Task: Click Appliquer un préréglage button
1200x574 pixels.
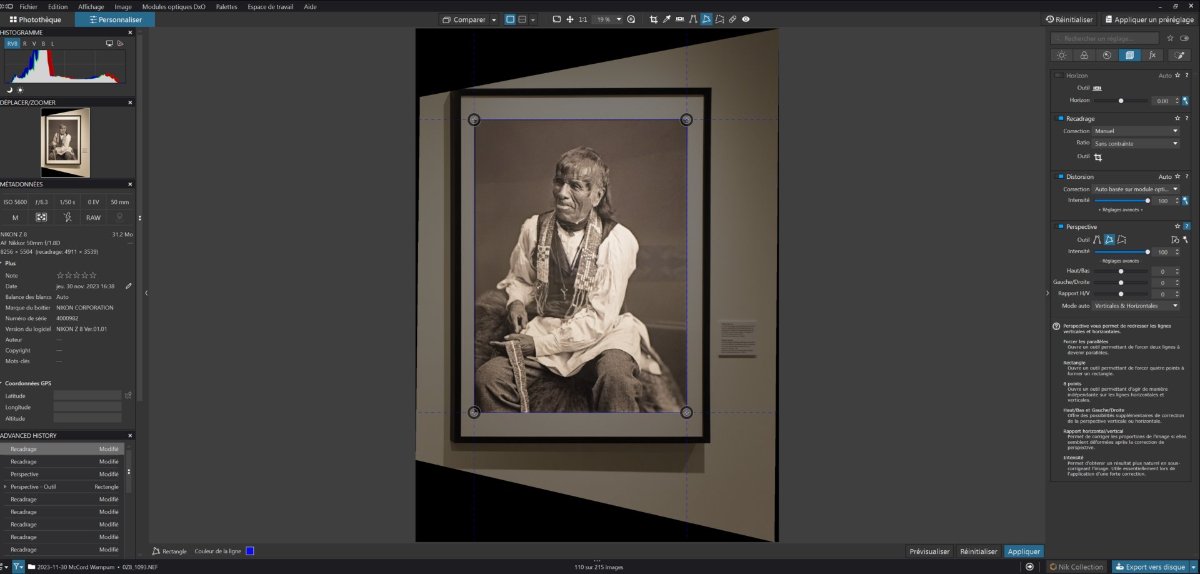Action: pos(1150,19)
